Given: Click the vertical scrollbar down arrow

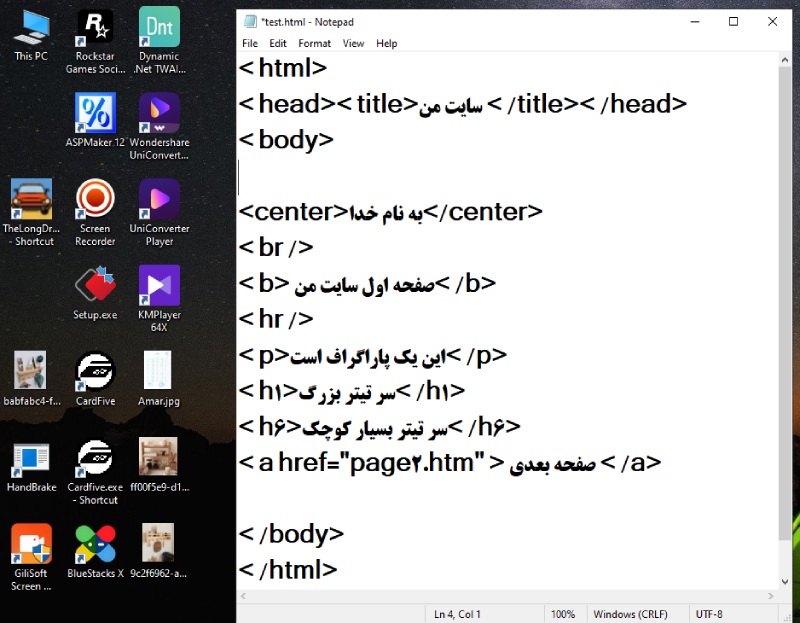Looking at the screenshot, I should pos(784,580).
